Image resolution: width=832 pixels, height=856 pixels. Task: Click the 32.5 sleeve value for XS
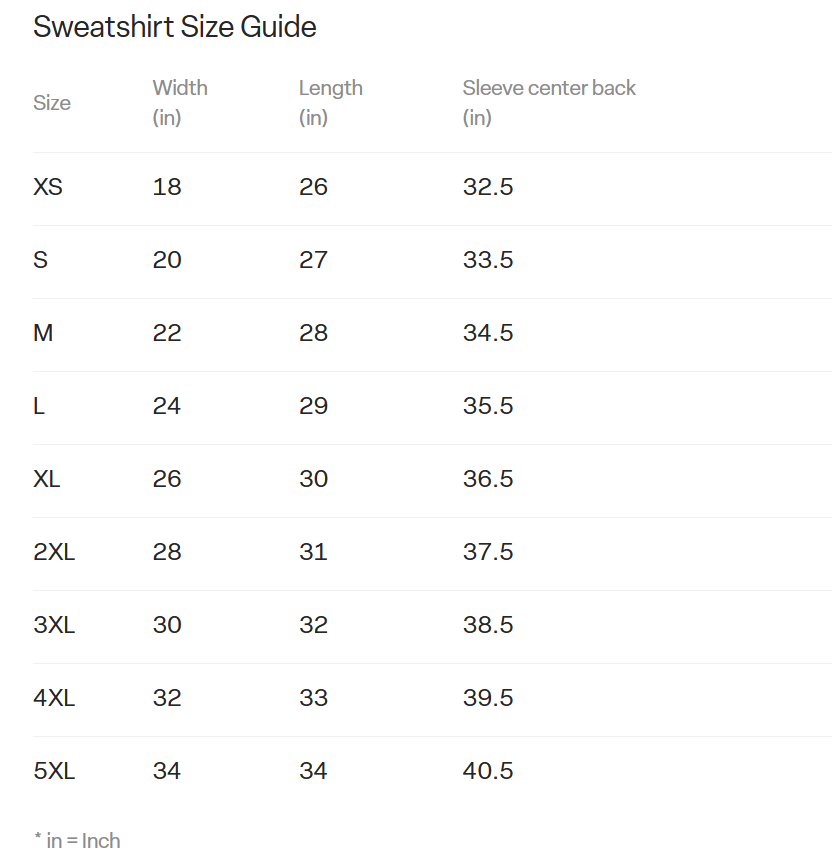click(488, 187)
